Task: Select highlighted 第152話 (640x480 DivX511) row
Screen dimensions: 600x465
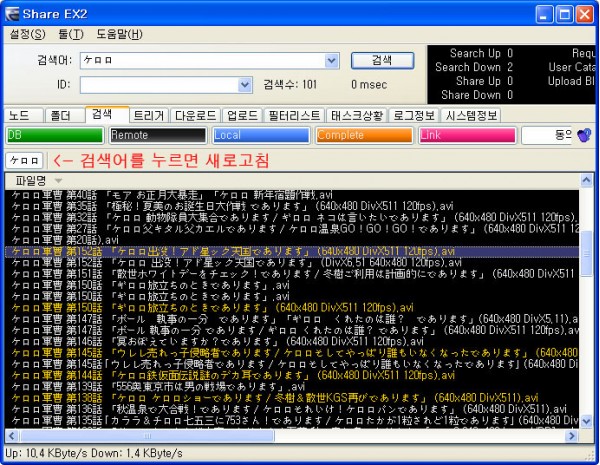Action: [x=292, y=251]
